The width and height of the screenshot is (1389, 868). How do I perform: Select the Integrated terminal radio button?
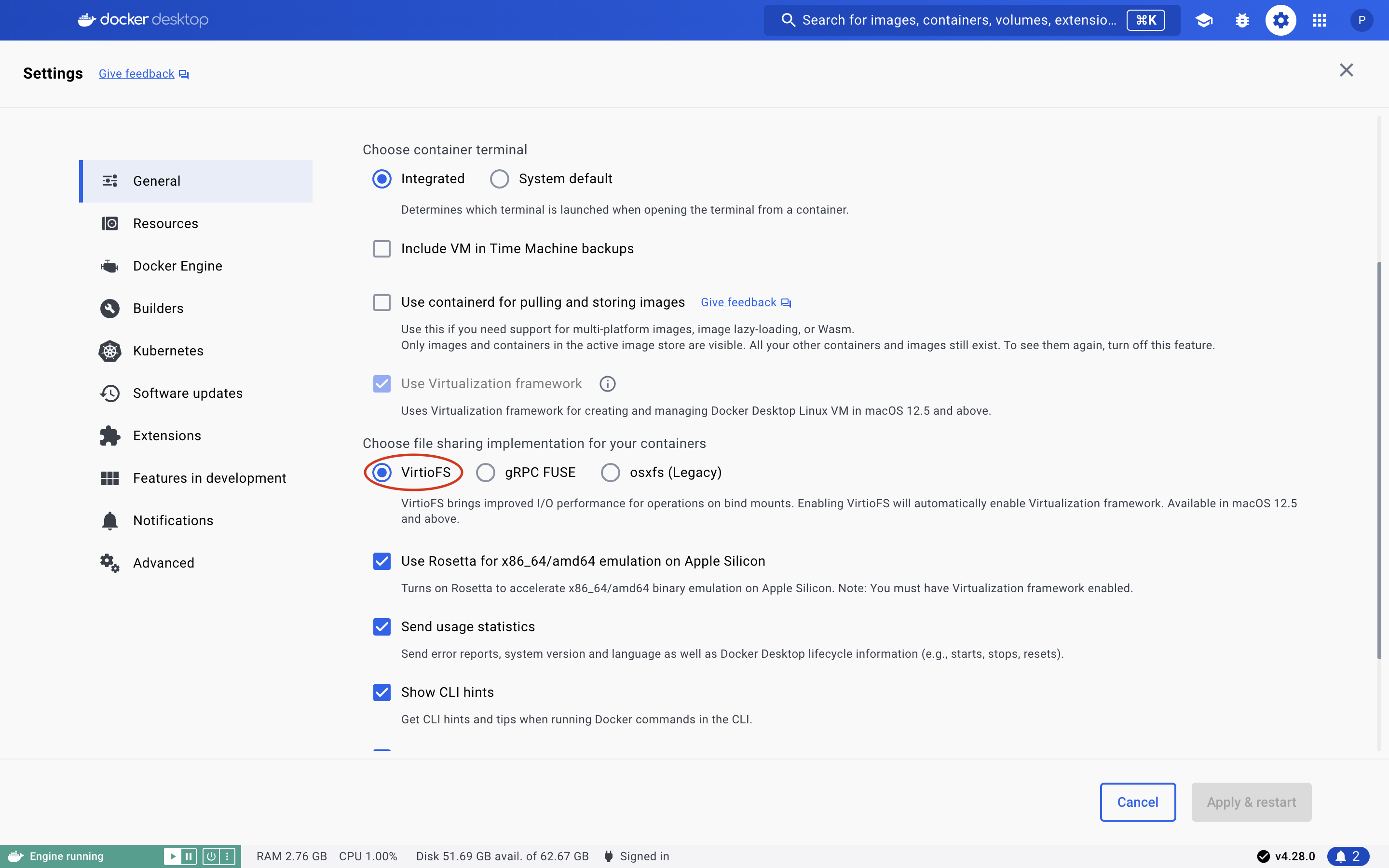click(x=381, y=179)
